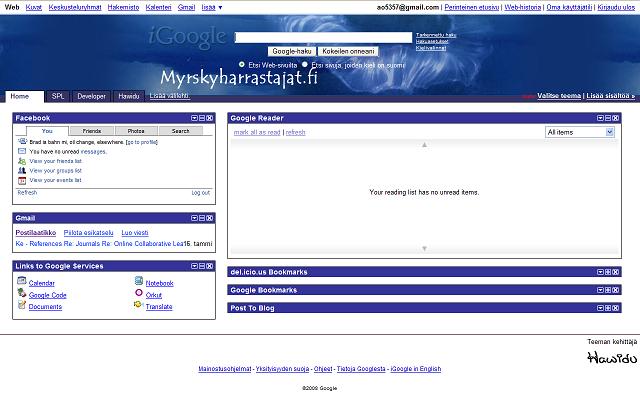
Task: Switch to the Developer tab
Action: click(91, 96)
